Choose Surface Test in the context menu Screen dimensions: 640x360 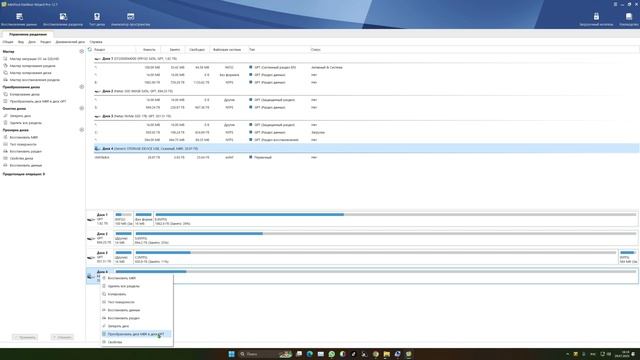[137, 302]
